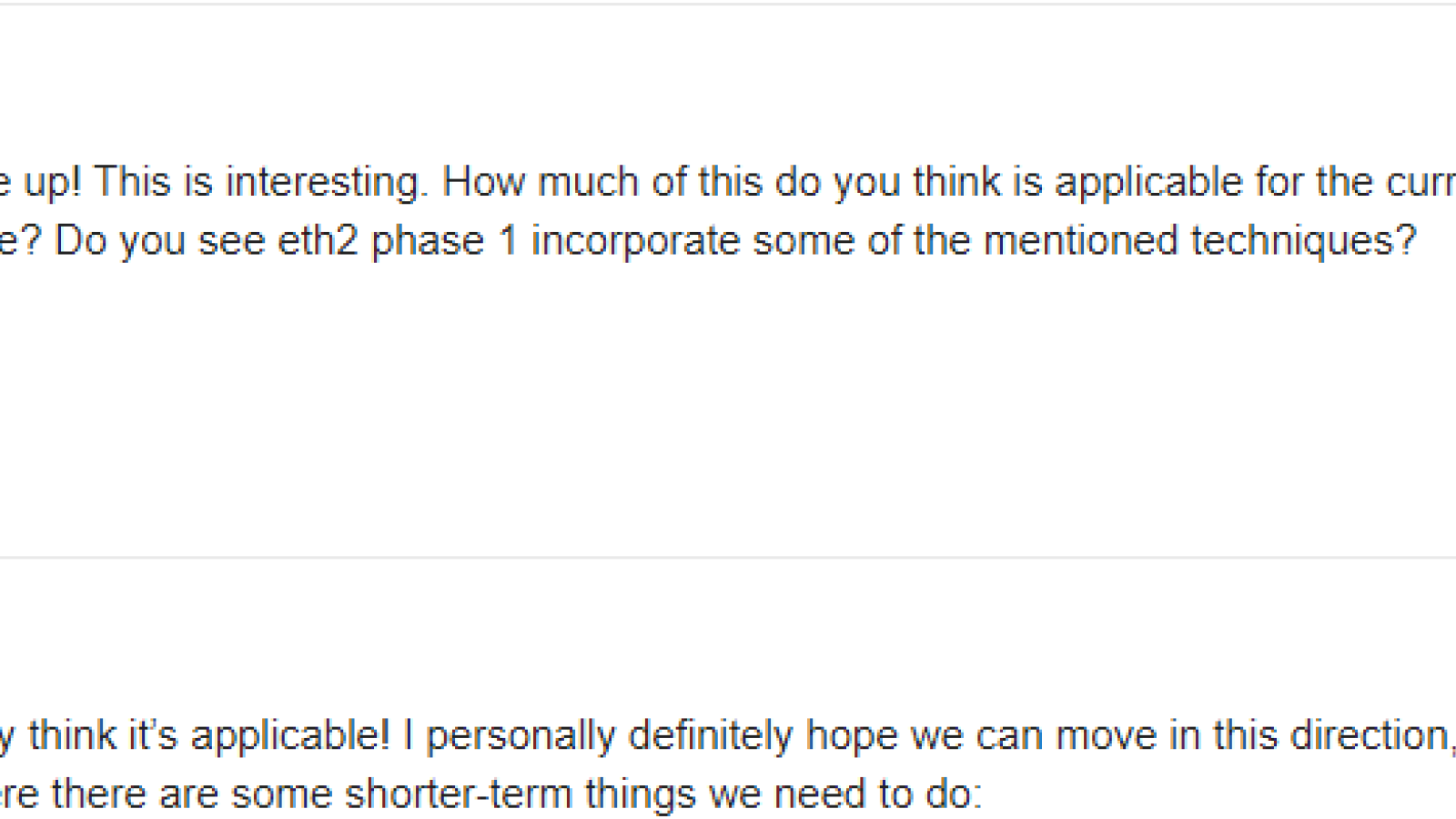Viewport: 1456px width, 819px height.
Task: Click "mentioned techniques?" at the sentence end
Action: [x=1200, y=241]
